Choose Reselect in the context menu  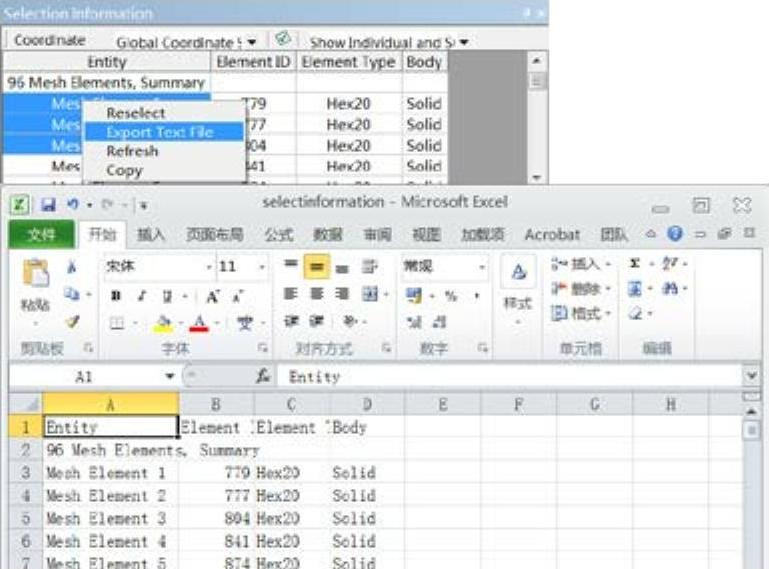pyautogui.click(x=136, y=113)
